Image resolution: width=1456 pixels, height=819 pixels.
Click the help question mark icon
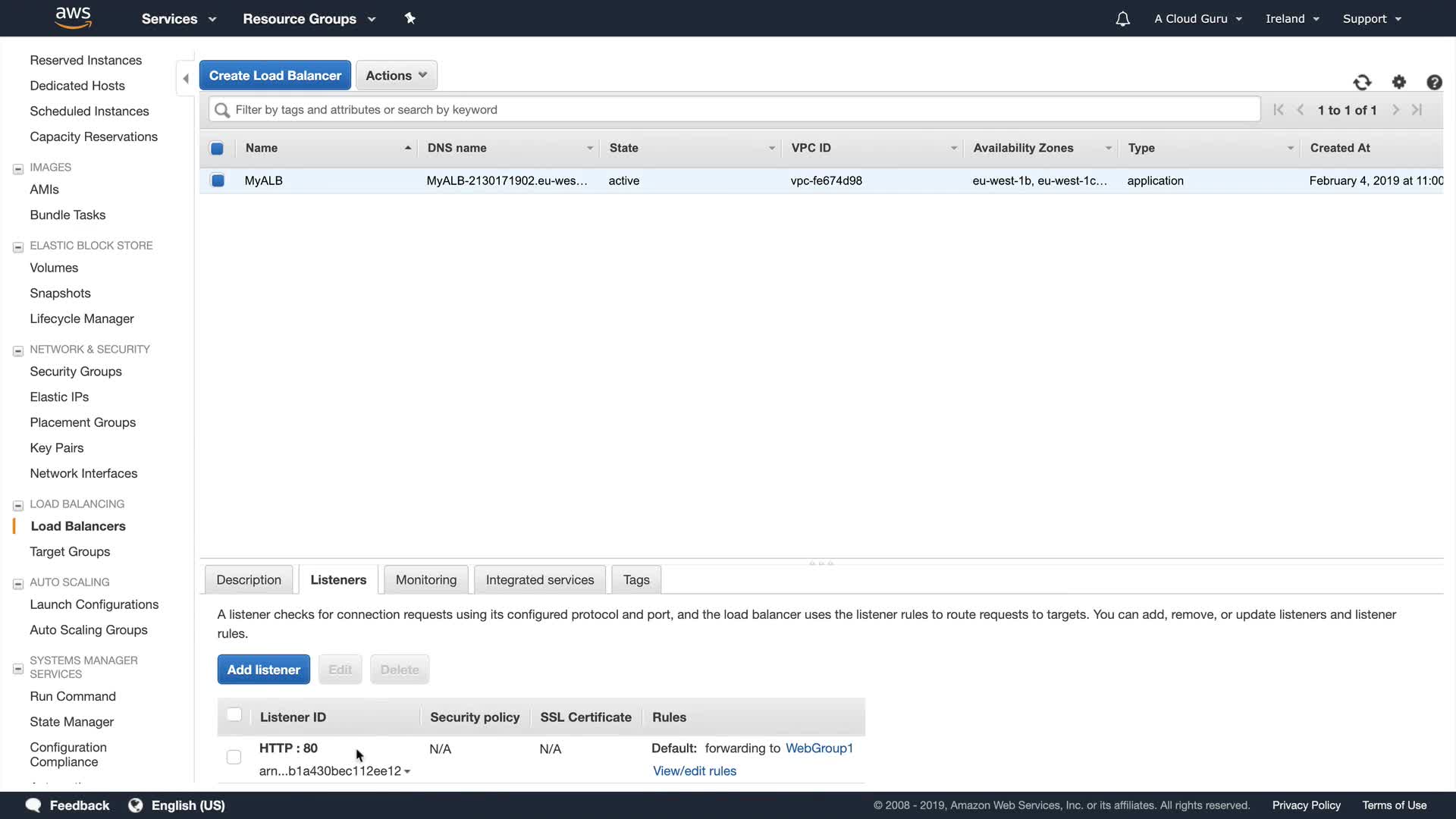point(1433,83)
